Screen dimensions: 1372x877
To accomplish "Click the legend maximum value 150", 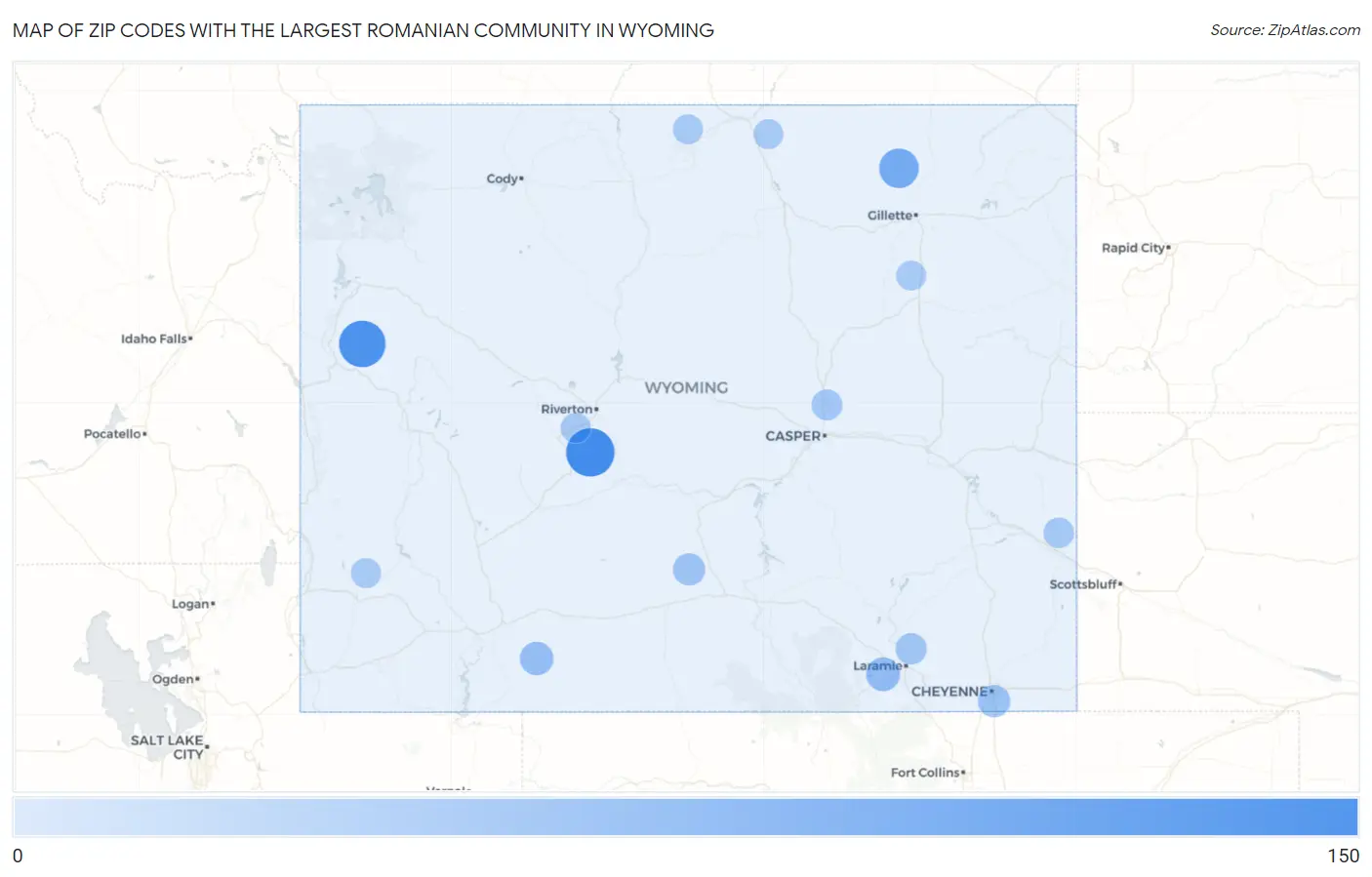I will 1343,856.
